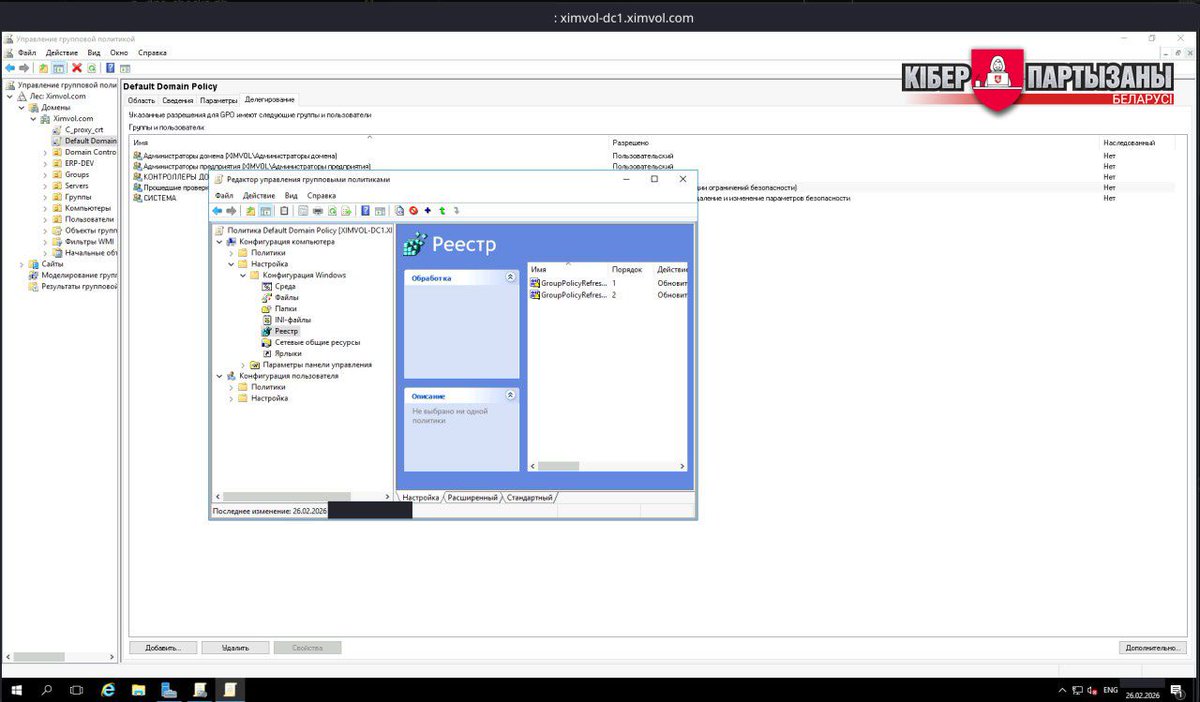
Task: Click Имя column header in delegation list
Action: pos(369,143)
